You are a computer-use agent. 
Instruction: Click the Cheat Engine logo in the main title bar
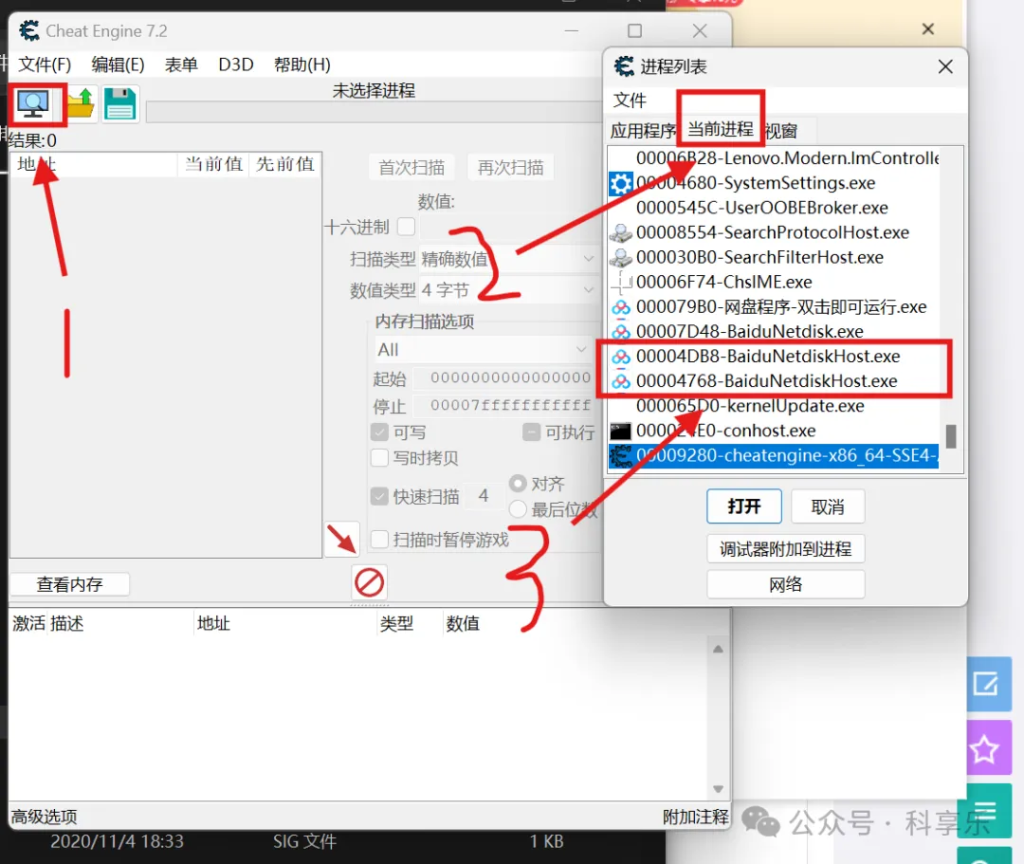[29, 31]
